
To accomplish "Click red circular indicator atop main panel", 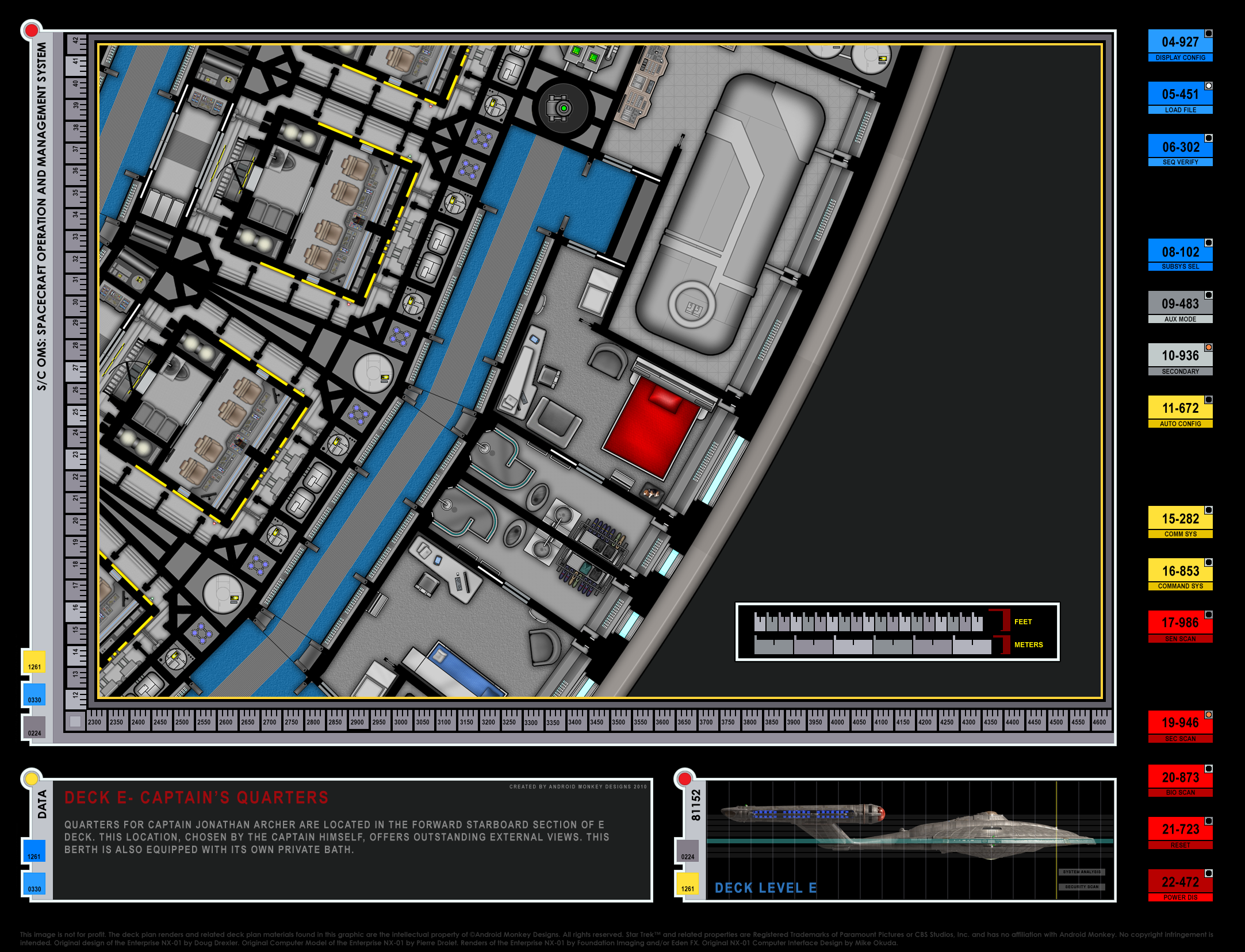I will point(32,30).
